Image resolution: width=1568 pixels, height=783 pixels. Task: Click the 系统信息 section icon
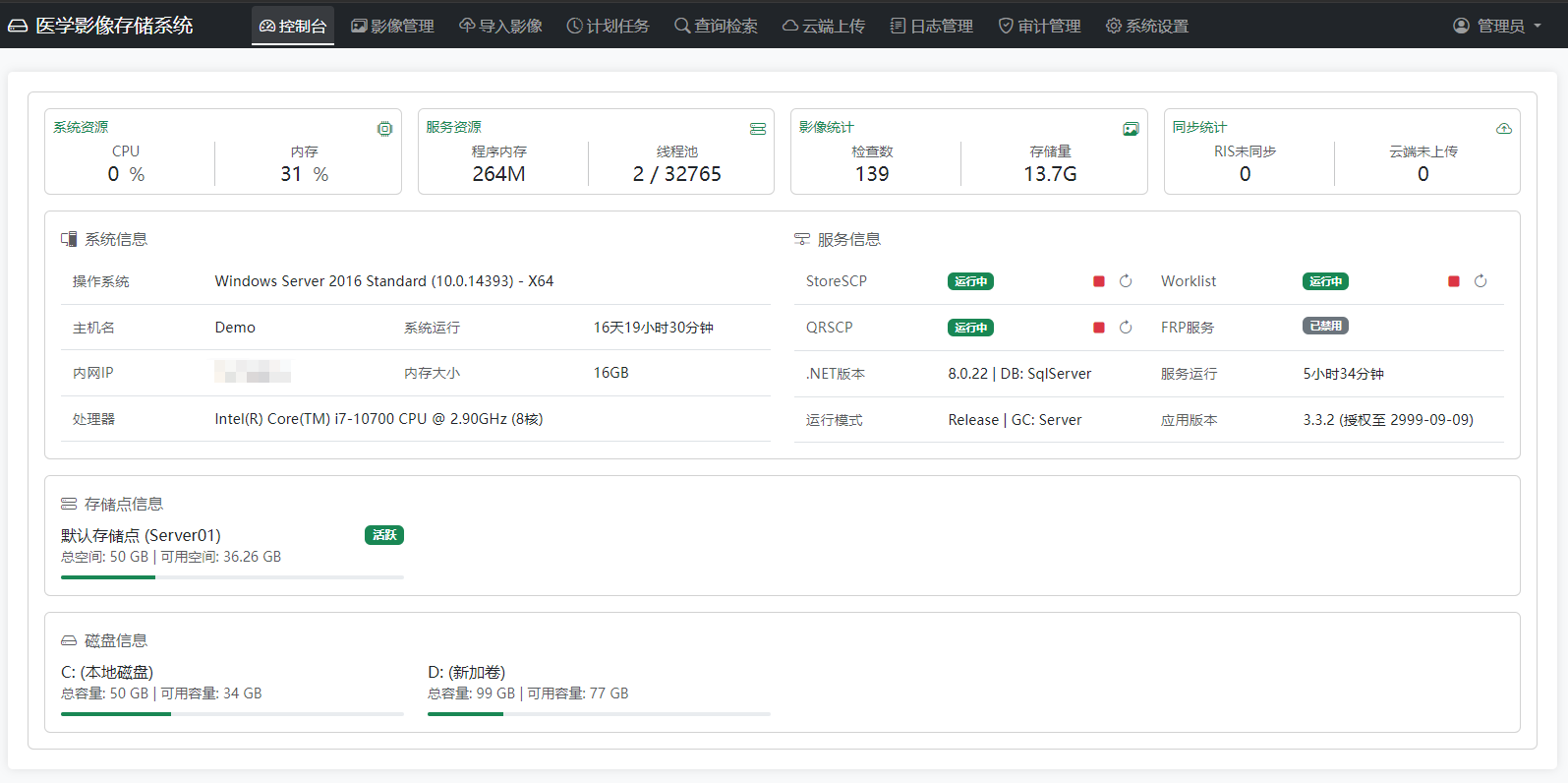click(69, 239)
